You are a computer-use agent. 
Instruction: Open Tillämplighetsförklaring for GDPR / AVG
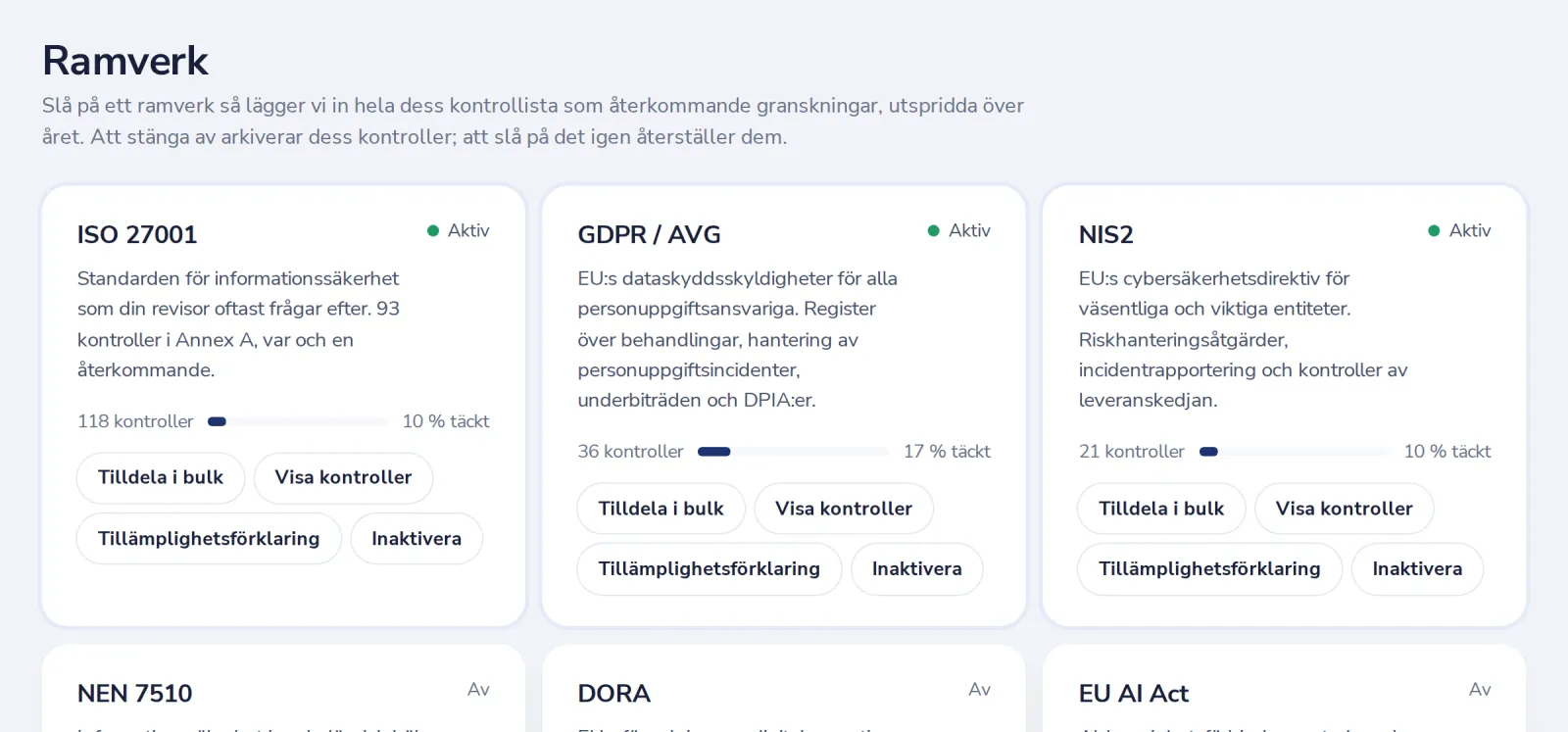[710, 568]
